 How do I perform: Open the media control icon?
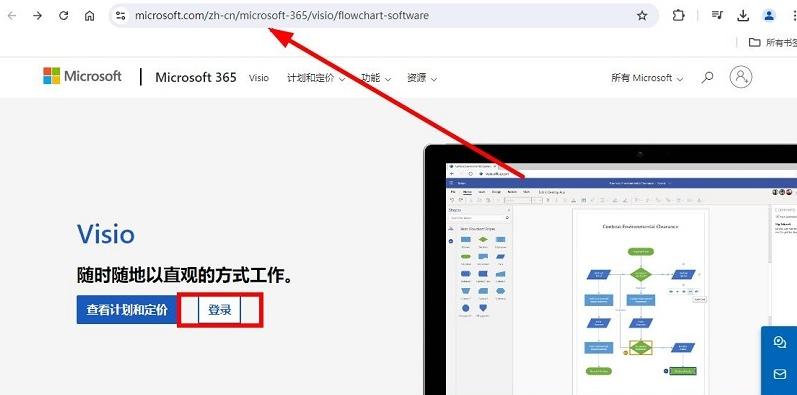coord(717,15)
